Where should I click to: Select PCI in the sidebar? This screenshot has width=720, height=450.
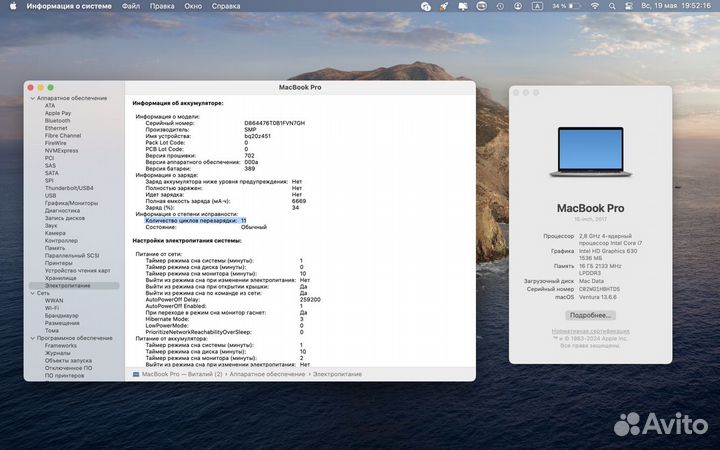pos(50,158)
